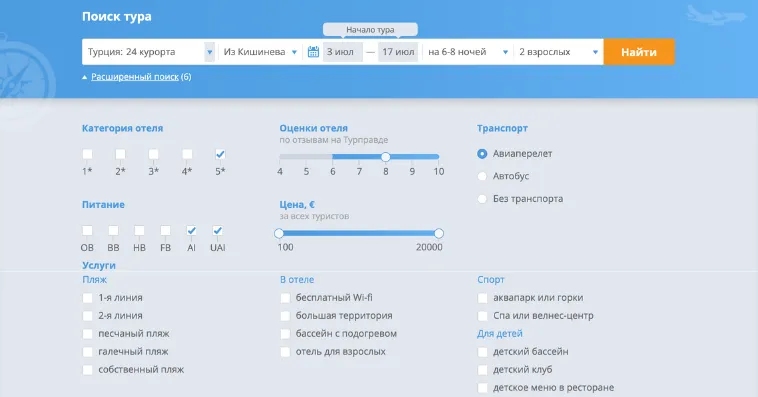Select the Авиаперелет transport radio
Viewport: 758px width, 397px height.
point(482,154)
